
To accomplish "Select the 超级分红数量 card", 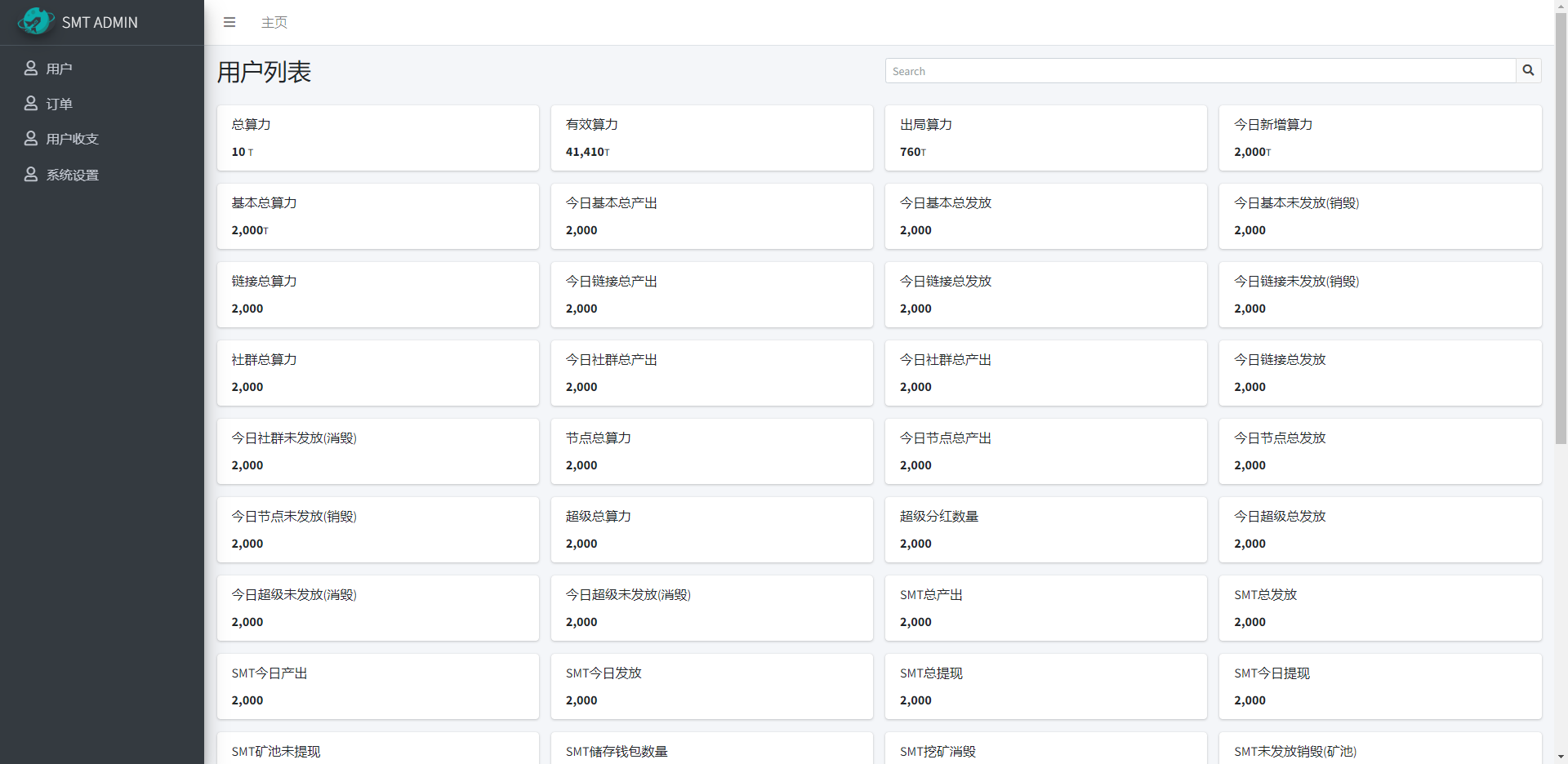I will 1045,530.
